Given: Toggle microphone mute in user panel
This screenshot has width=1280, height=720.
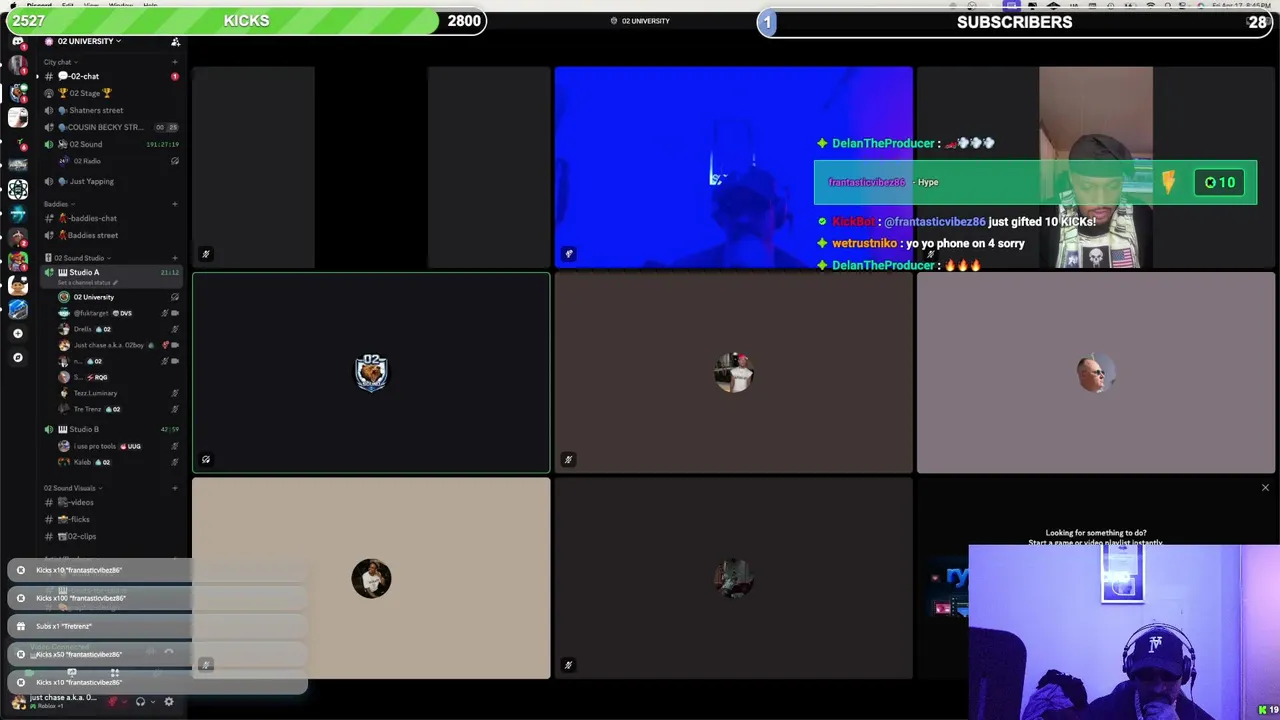Looking at the screenshot, I should 113,702.
